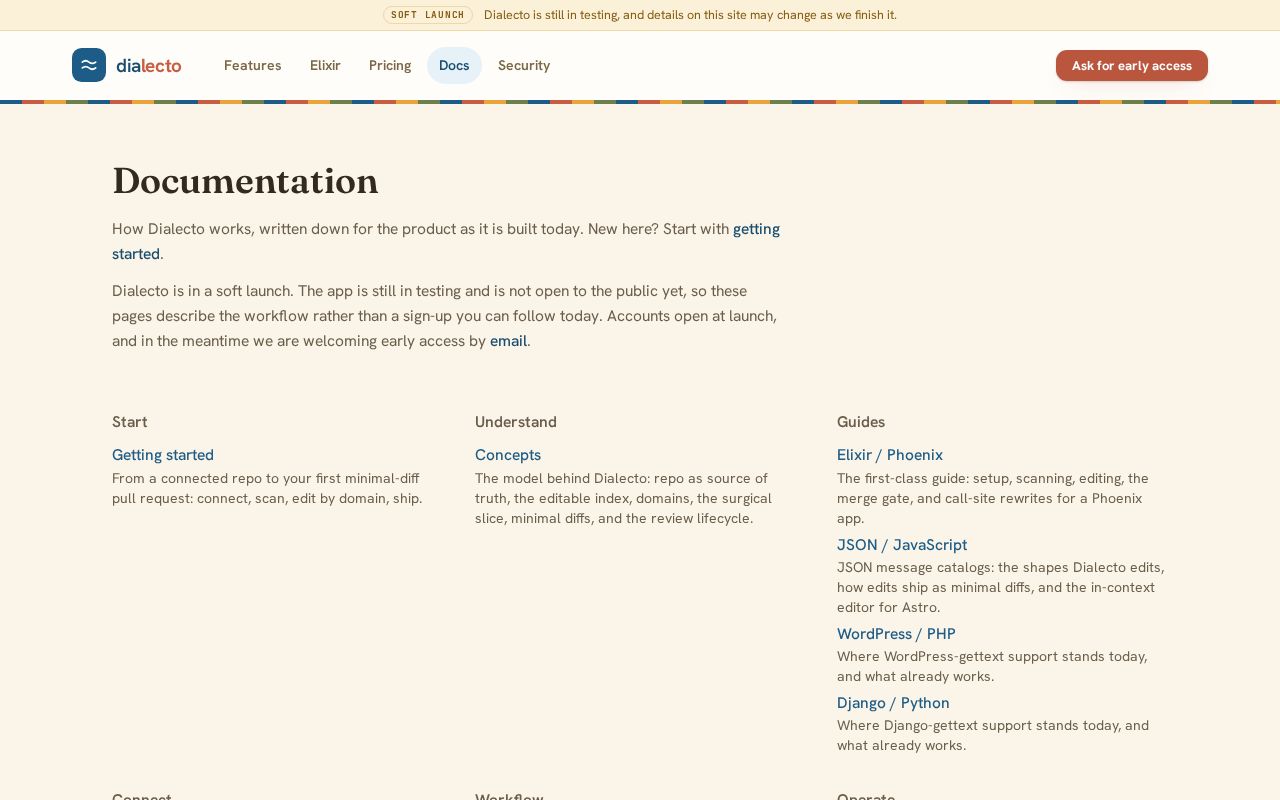
Task: Click the Dialecto wave logo icon
Action: (89, 65)
